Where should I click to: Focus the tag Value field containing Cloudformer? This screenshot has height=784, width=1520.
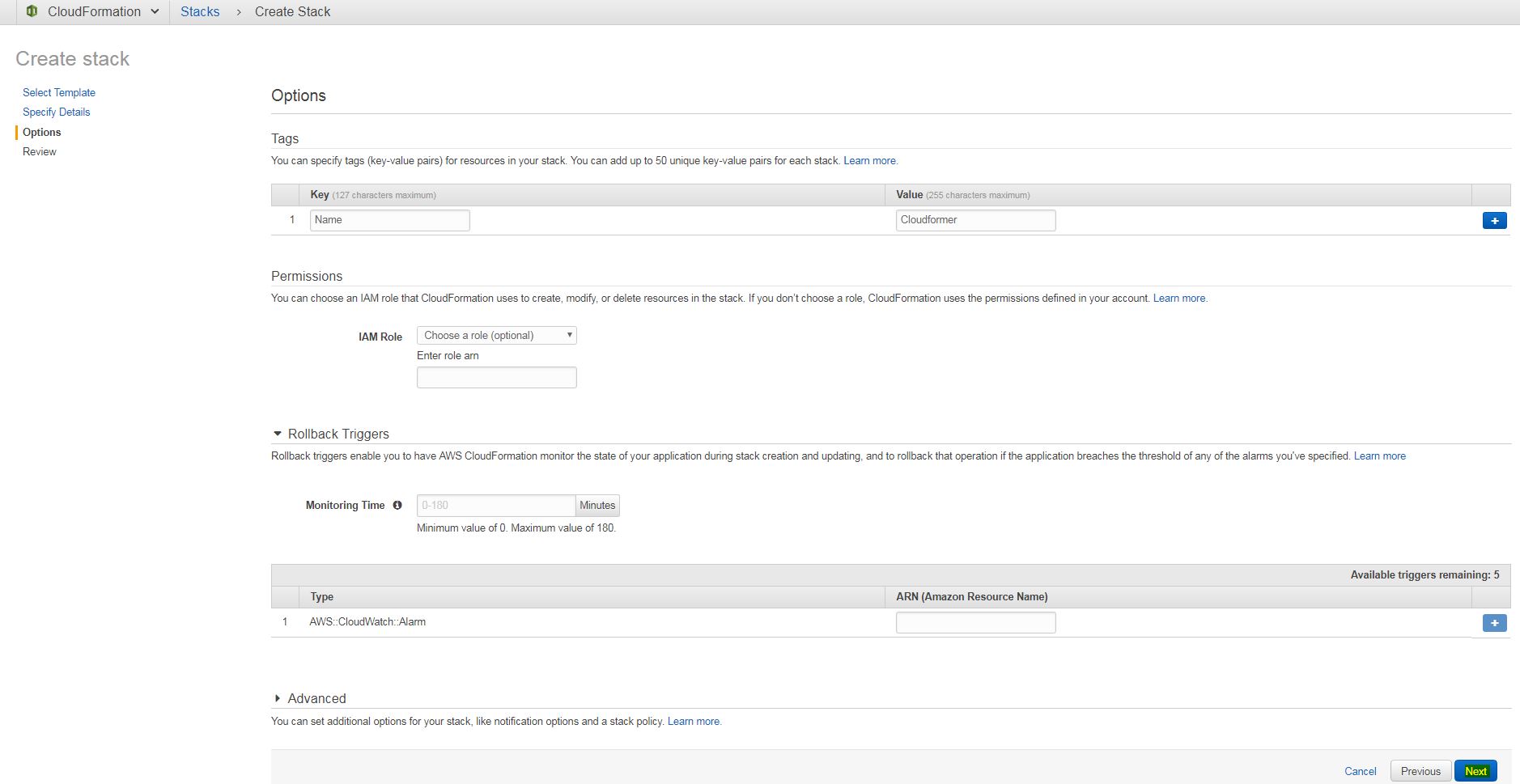click(975, 220)
